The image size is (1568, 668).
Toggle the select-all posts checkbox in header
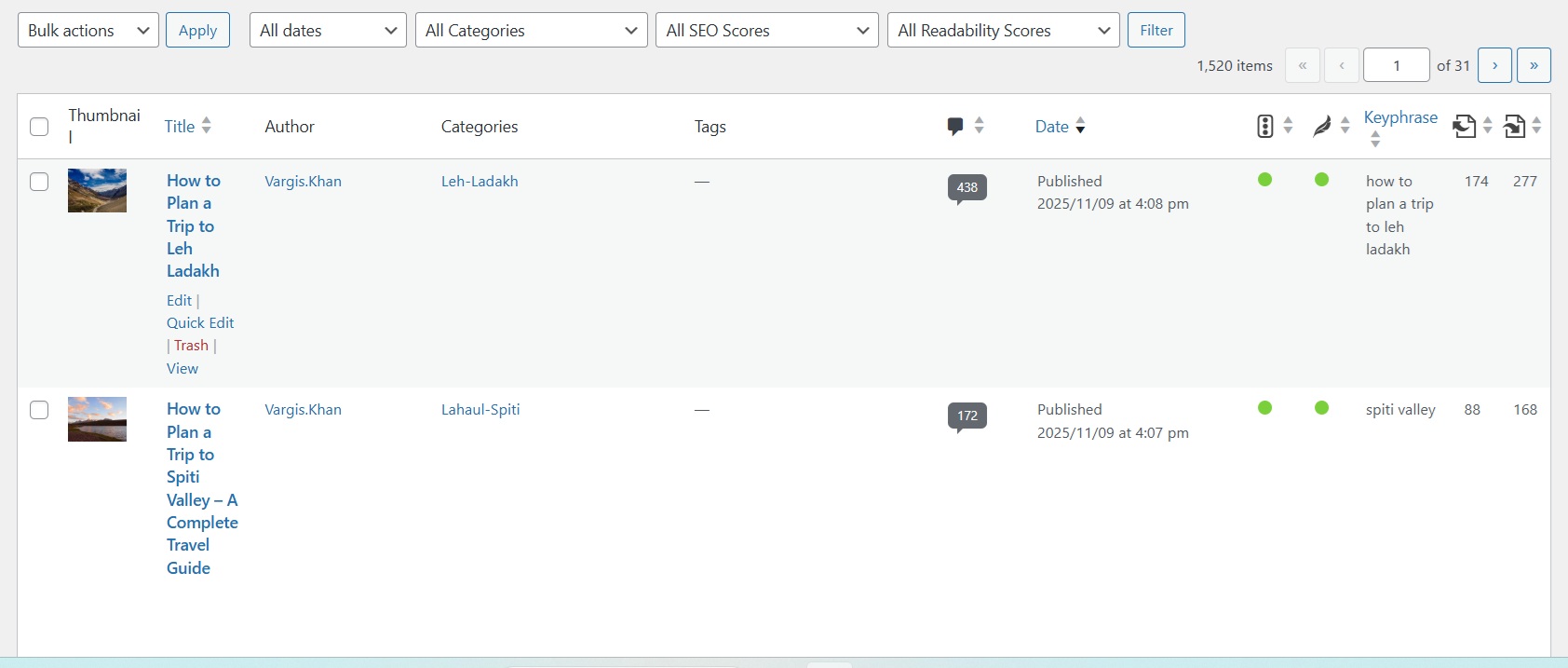(39, 127)
